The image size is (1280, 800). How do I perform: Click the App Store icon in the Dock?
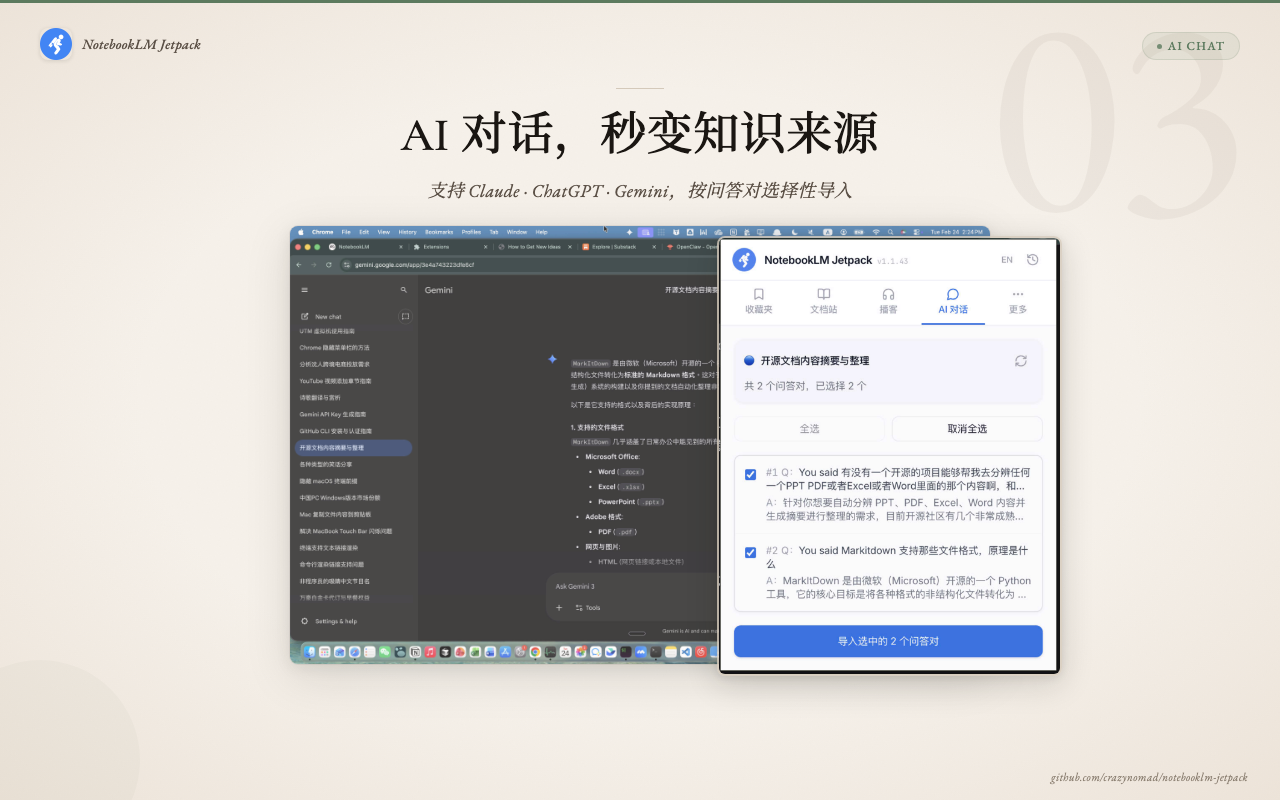tap(505, 652)
